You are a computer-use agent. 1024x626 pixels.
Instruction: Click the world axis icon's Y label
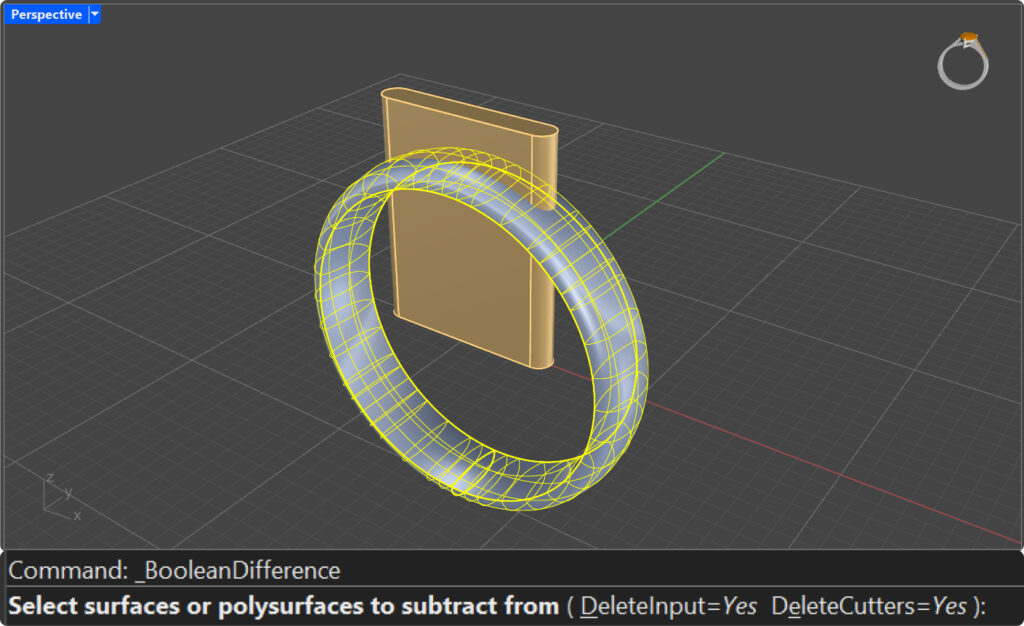pyautogui.click(x=68, y=492)
